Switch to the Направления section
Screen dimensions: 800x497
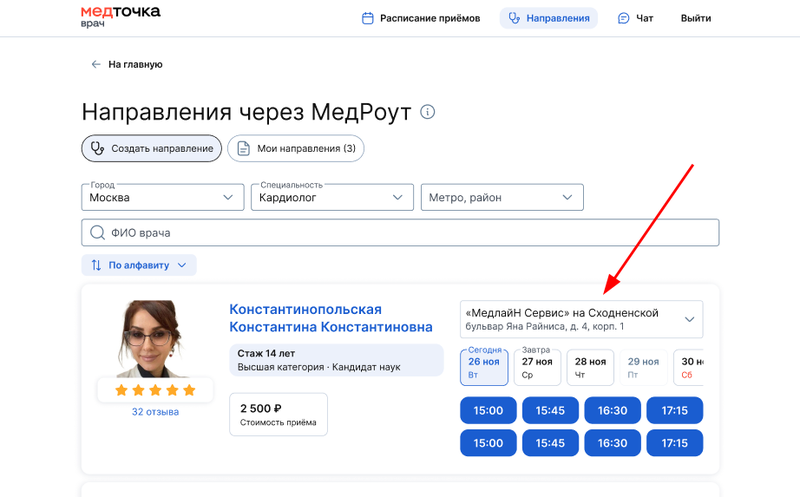(x=548, y=18)
